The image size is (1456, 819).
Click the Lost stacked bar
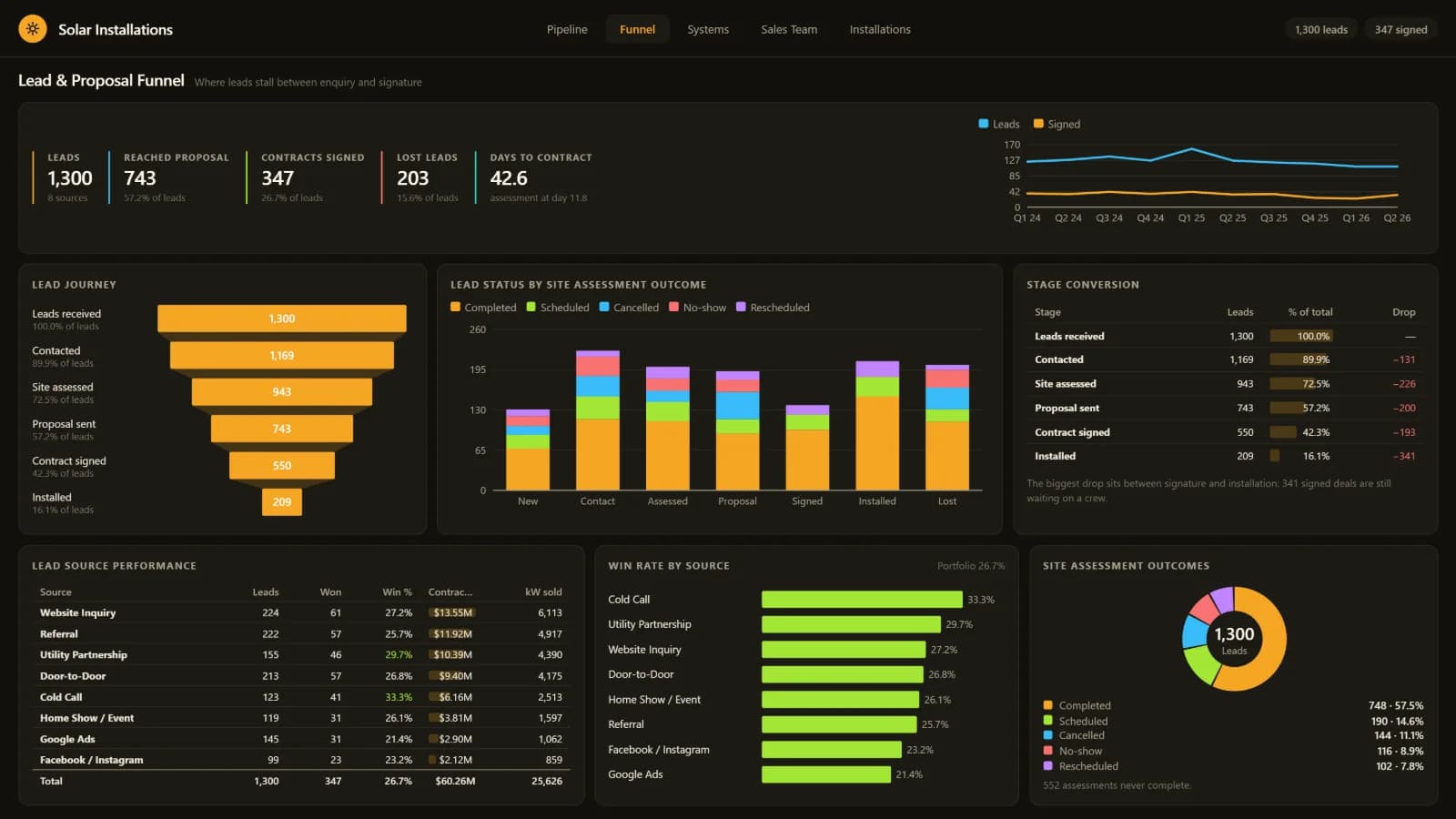click(x=947, y=428)
